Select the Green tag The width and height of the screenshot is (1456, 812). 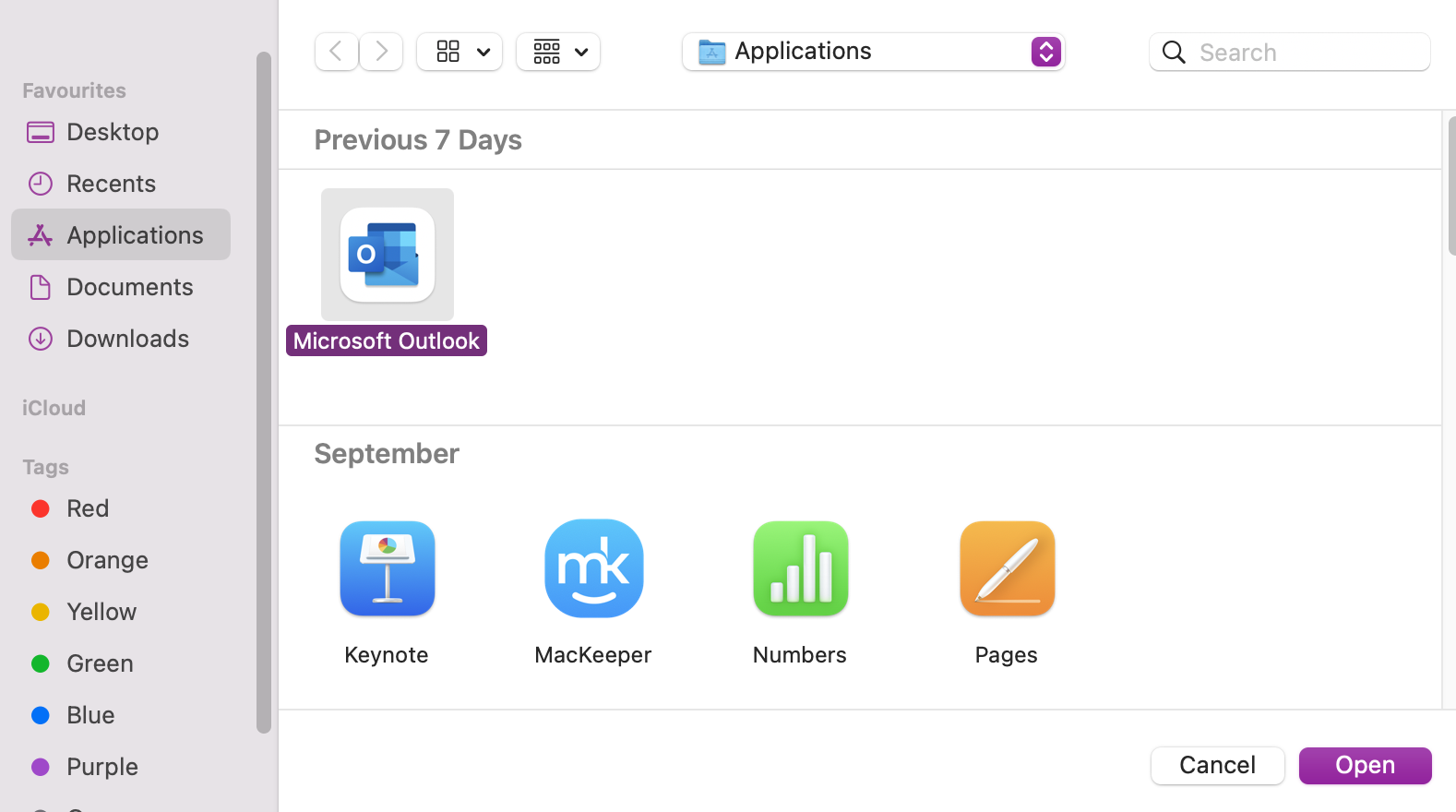121,663
